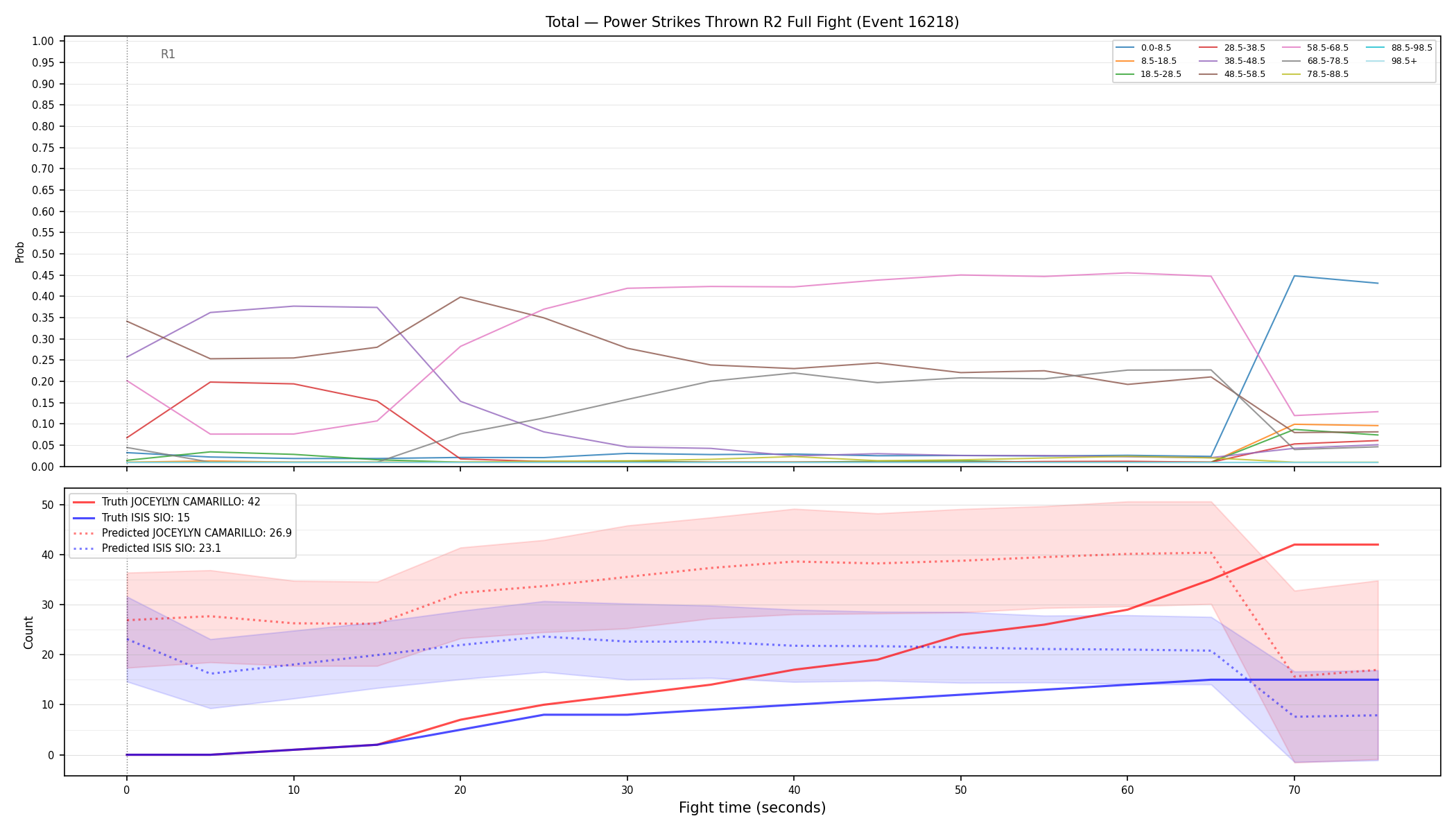Viewport: 1456px width, 832px height.
Task: Click the 0.95 tick on Prob axis
Action: coord(43,62)
